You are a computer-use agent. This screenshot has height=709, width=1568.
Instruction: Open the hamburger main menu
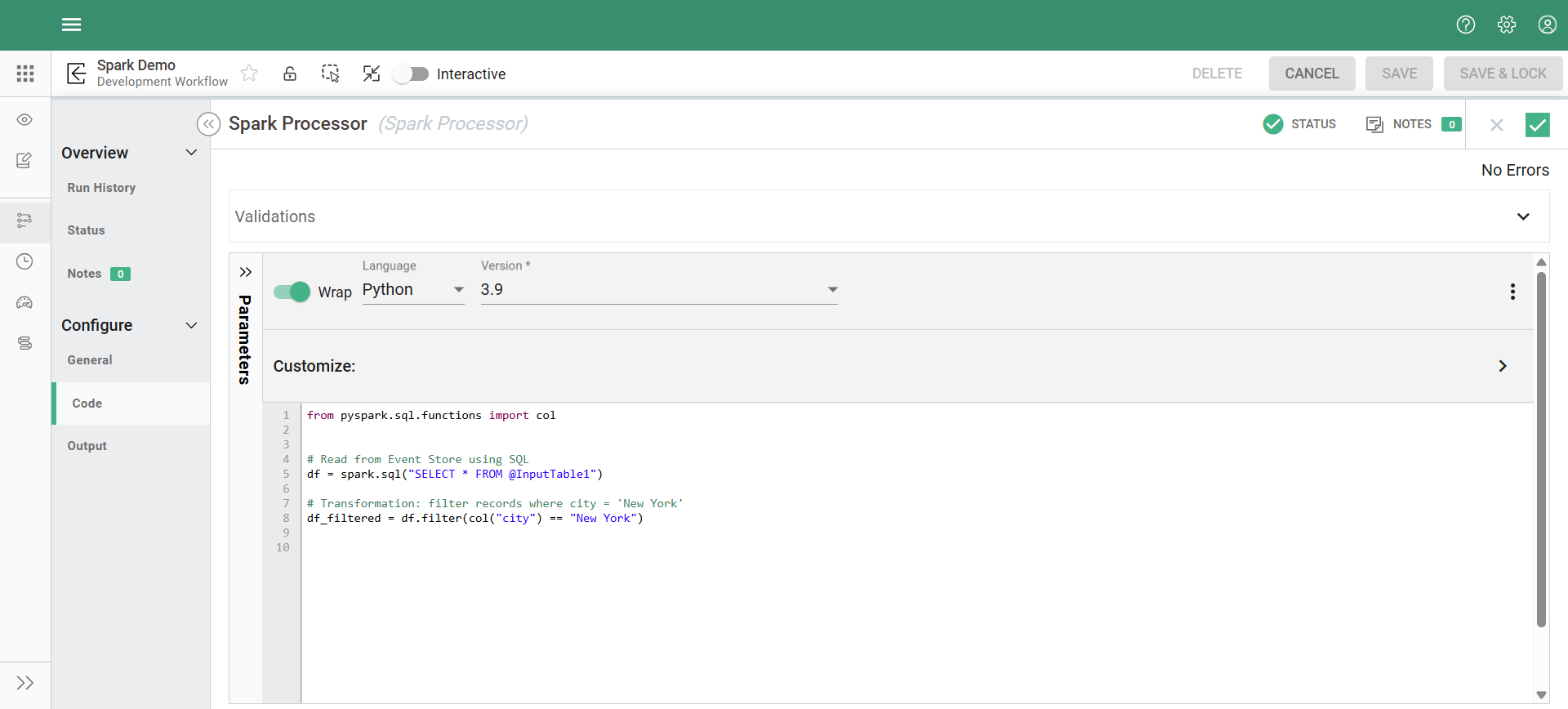[x=71, y=25]
